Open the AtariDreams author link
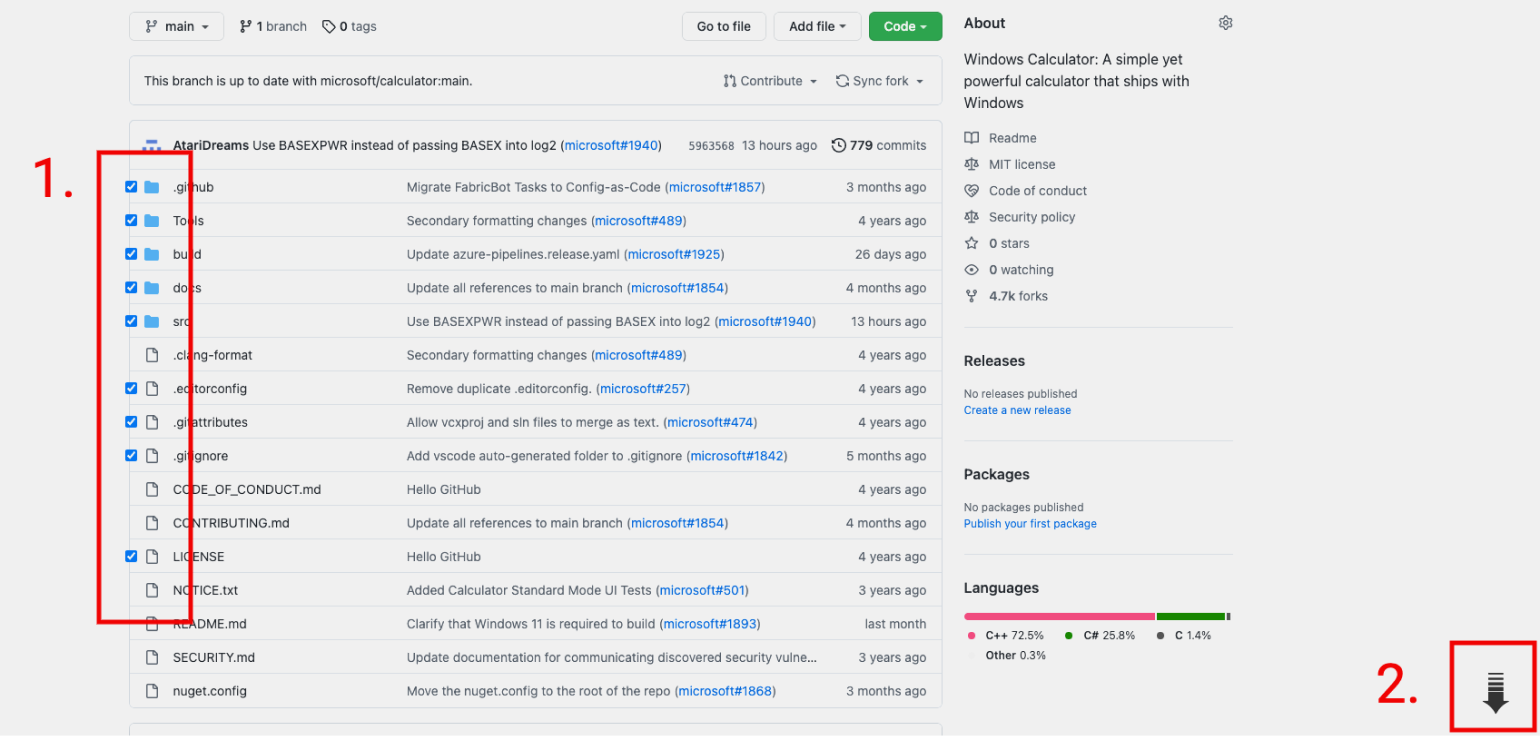This screenshot has height=736, width=1540. pyautogui.click(x=211, y=145)
